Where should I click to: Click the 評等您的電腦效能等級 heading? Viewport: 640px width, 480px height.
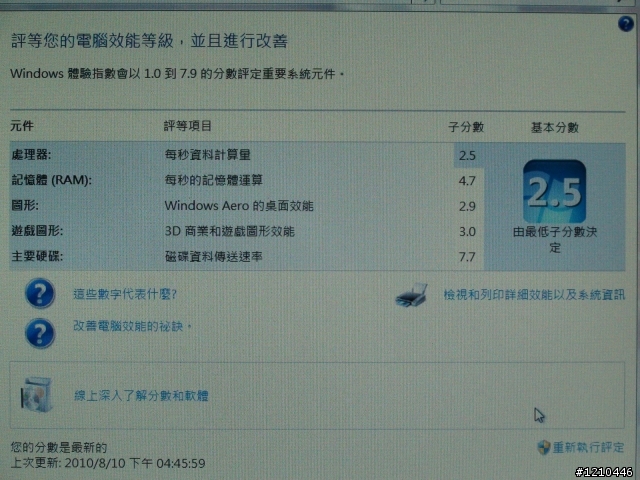[149, 41]
